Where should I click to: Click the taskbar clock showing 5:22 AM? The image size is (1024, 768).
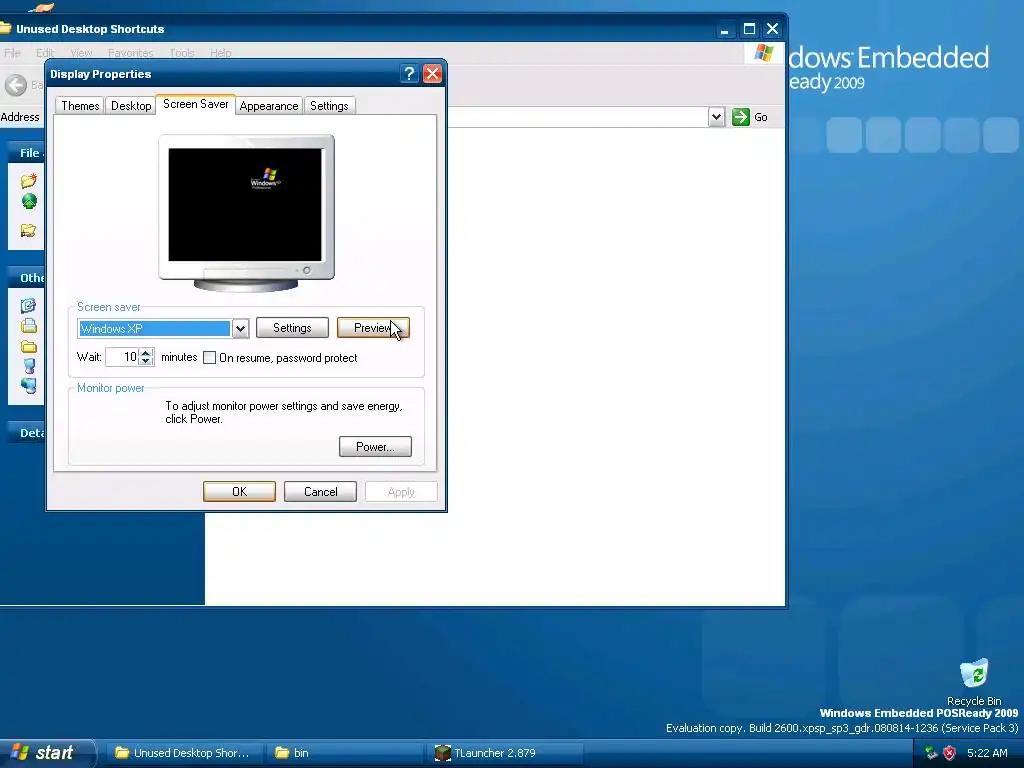click(x=987, y=753)
